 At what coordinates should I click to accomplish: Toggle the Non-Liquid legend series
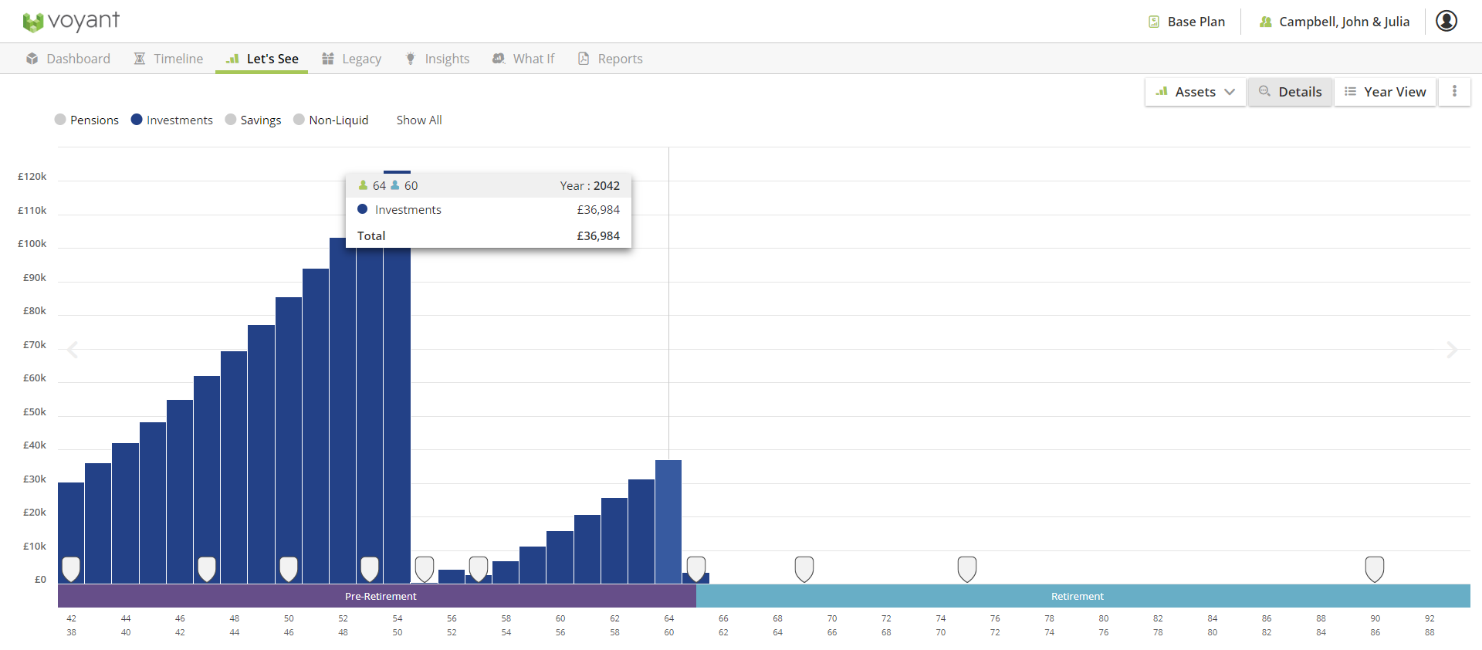point(331,120)
